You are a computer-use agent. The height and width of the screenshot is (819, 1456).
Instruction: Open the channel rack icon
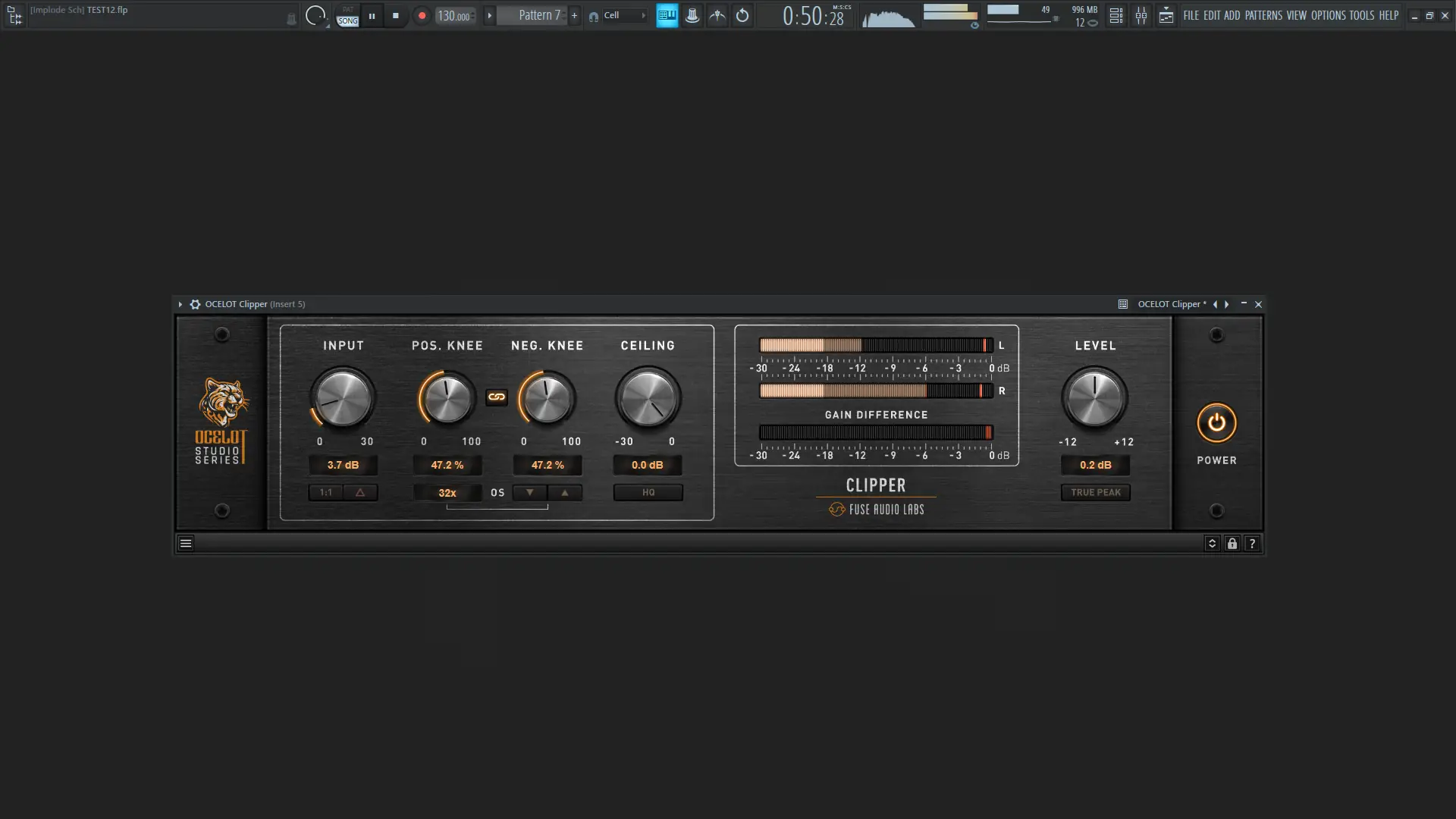pos(1116,15)
